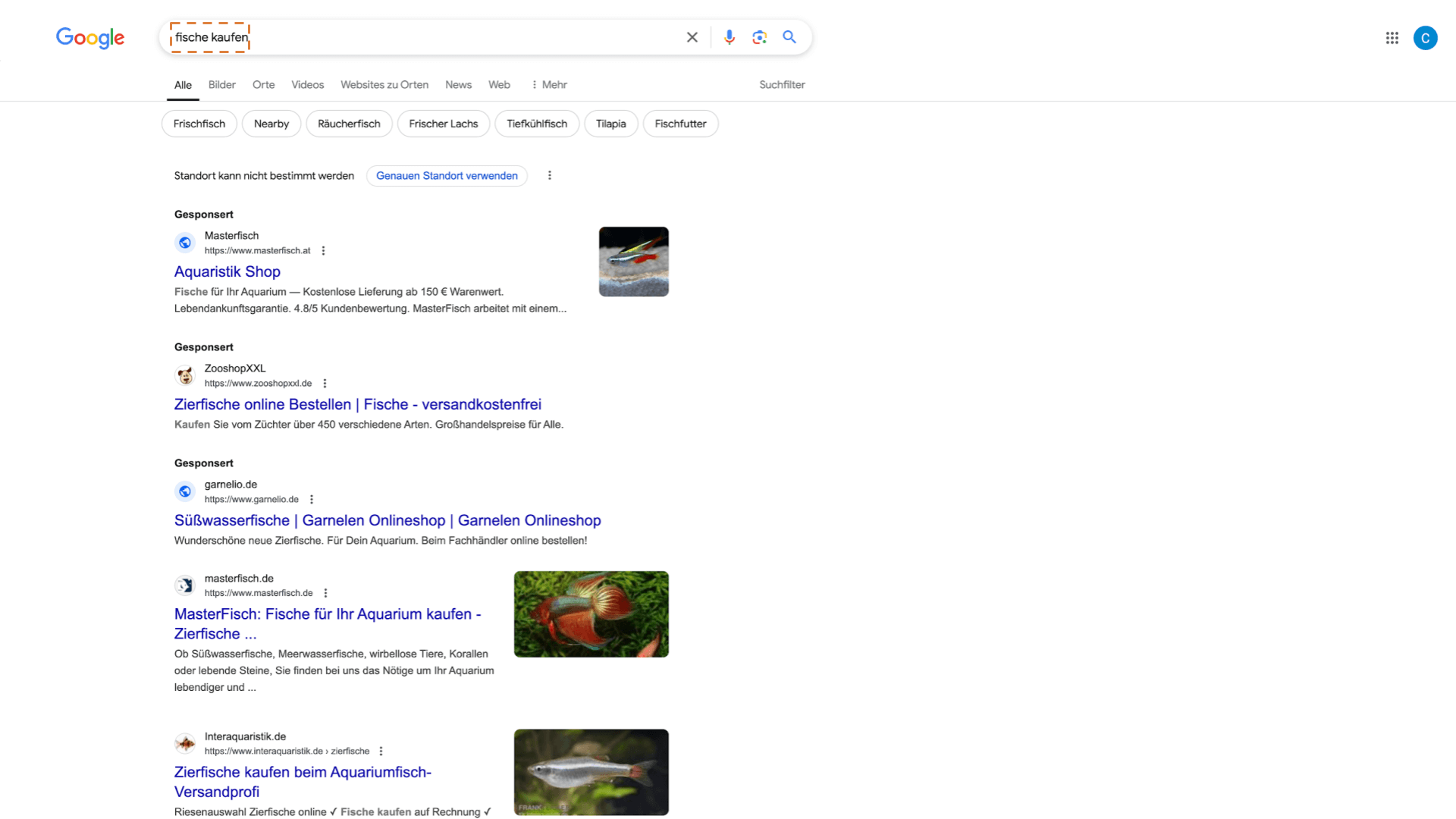
Task: Select the Fischfutter filter chip
Action: point(680,124)
